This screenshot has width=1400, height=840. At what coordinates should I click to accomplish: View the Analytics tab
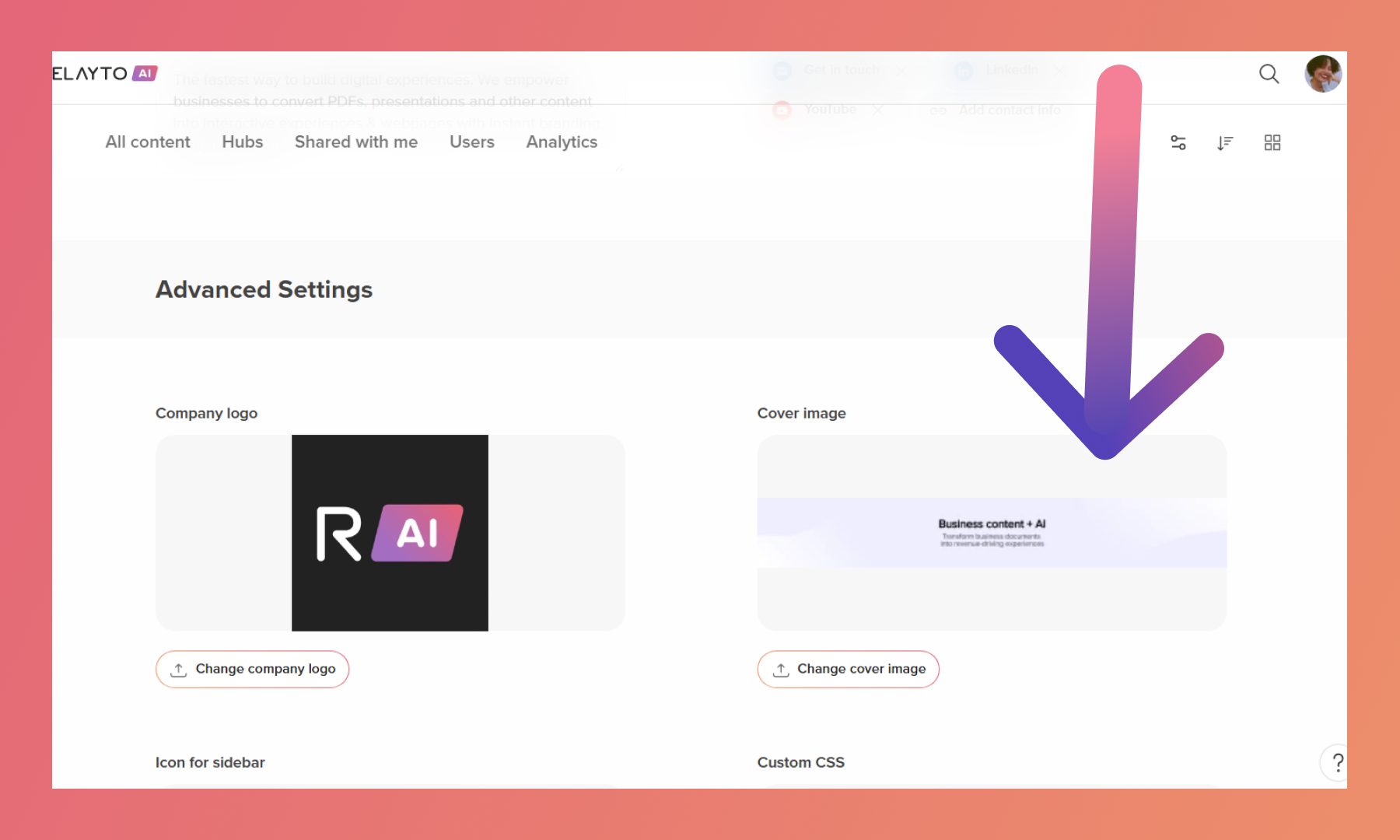tap(562, 142)
